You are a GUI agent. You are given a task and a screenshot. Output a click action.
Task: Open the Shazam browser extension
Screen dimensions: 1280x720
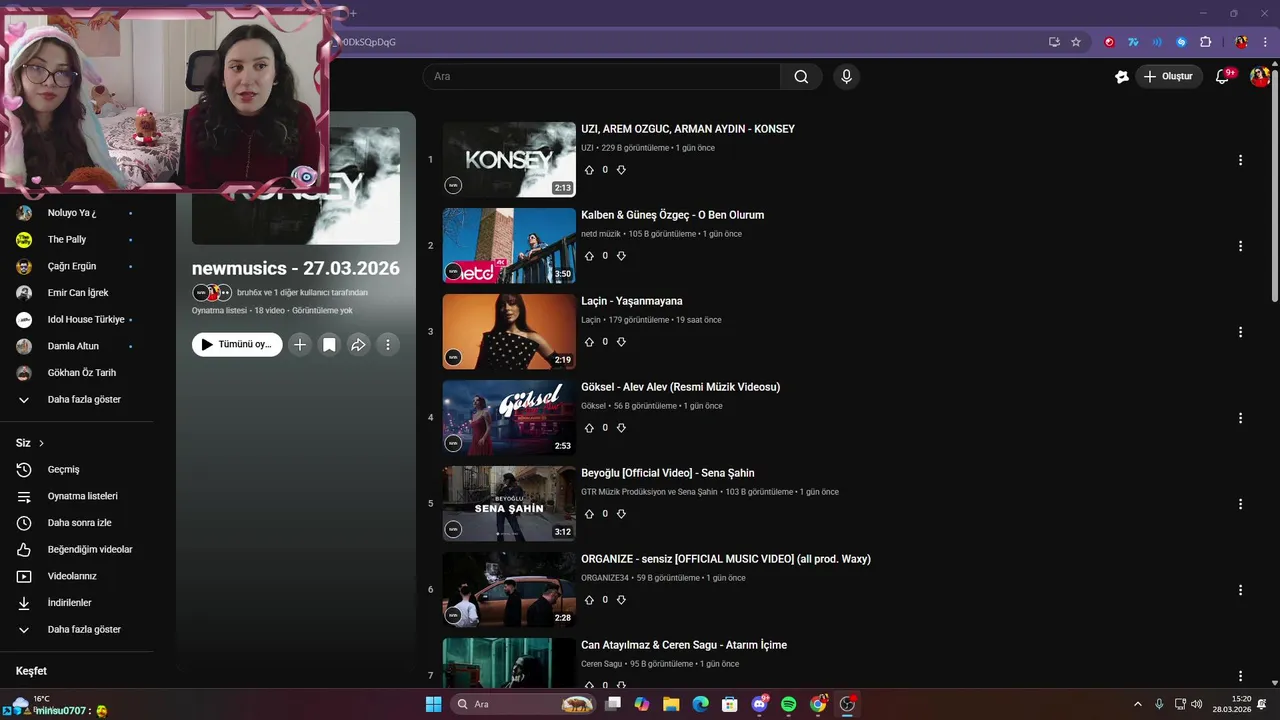[1181, 42]
